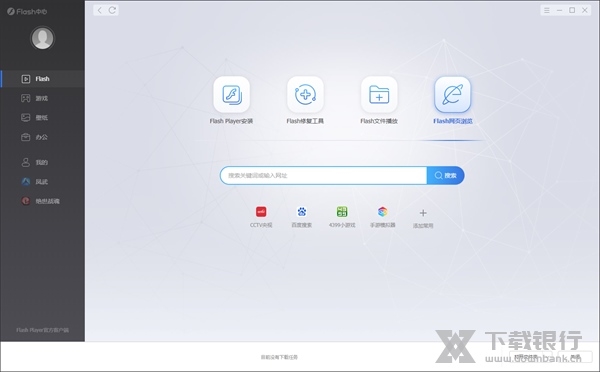Select the Flash网页浏览 web browsing tile
The width and height of the screenshot is (600, 372).
[x=453, y=101]
